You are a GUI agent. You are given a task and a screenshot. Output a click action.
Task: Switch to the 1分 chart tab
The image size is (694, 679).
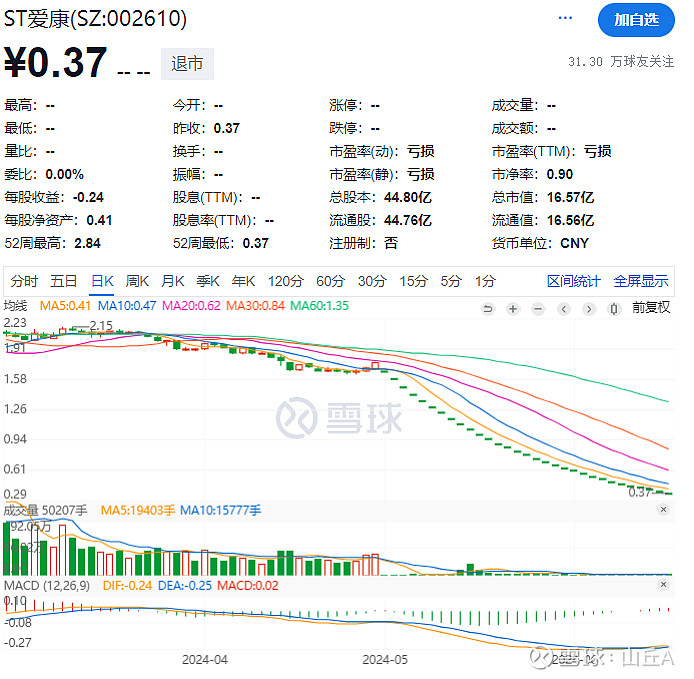(485, 281)
